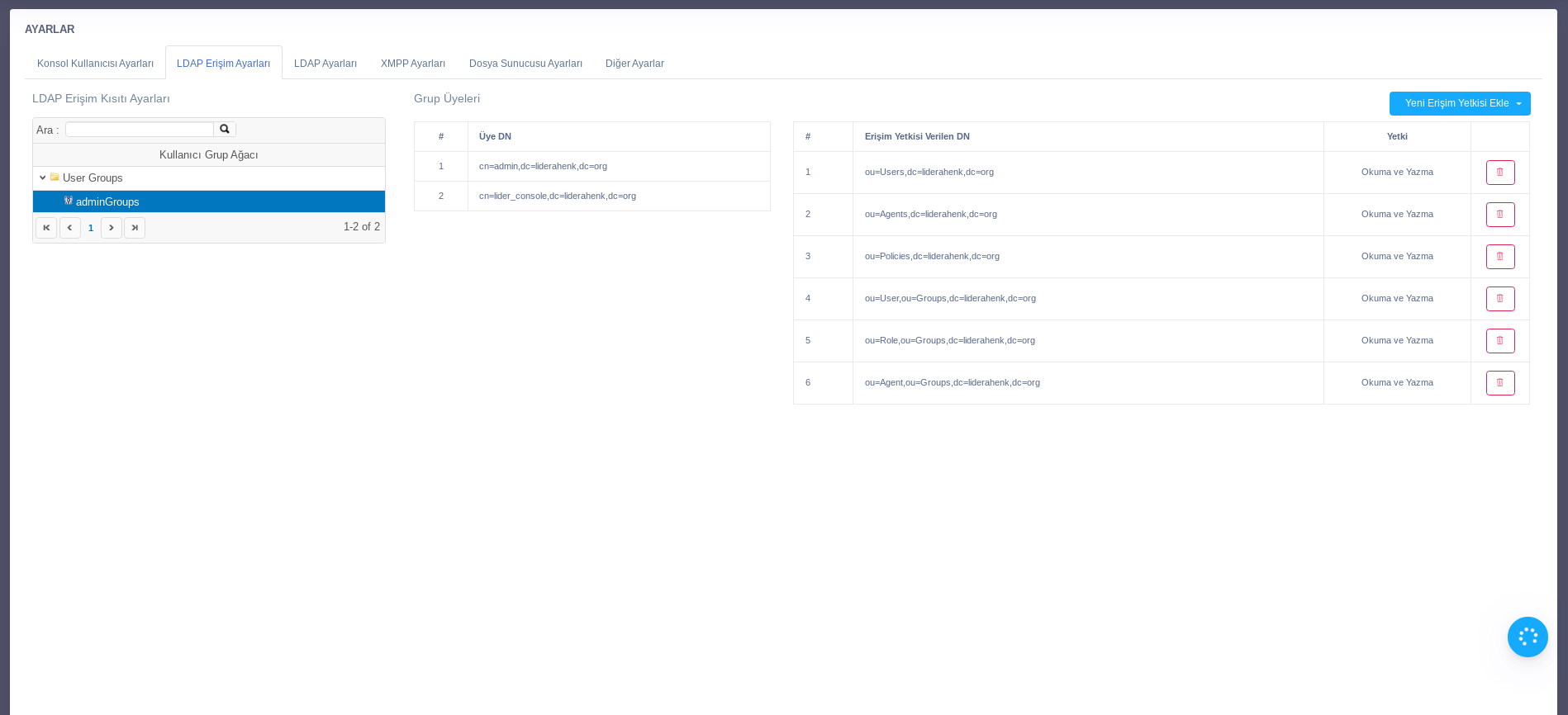Delete access rule for ou=Users

click(x=1499, y=173)
